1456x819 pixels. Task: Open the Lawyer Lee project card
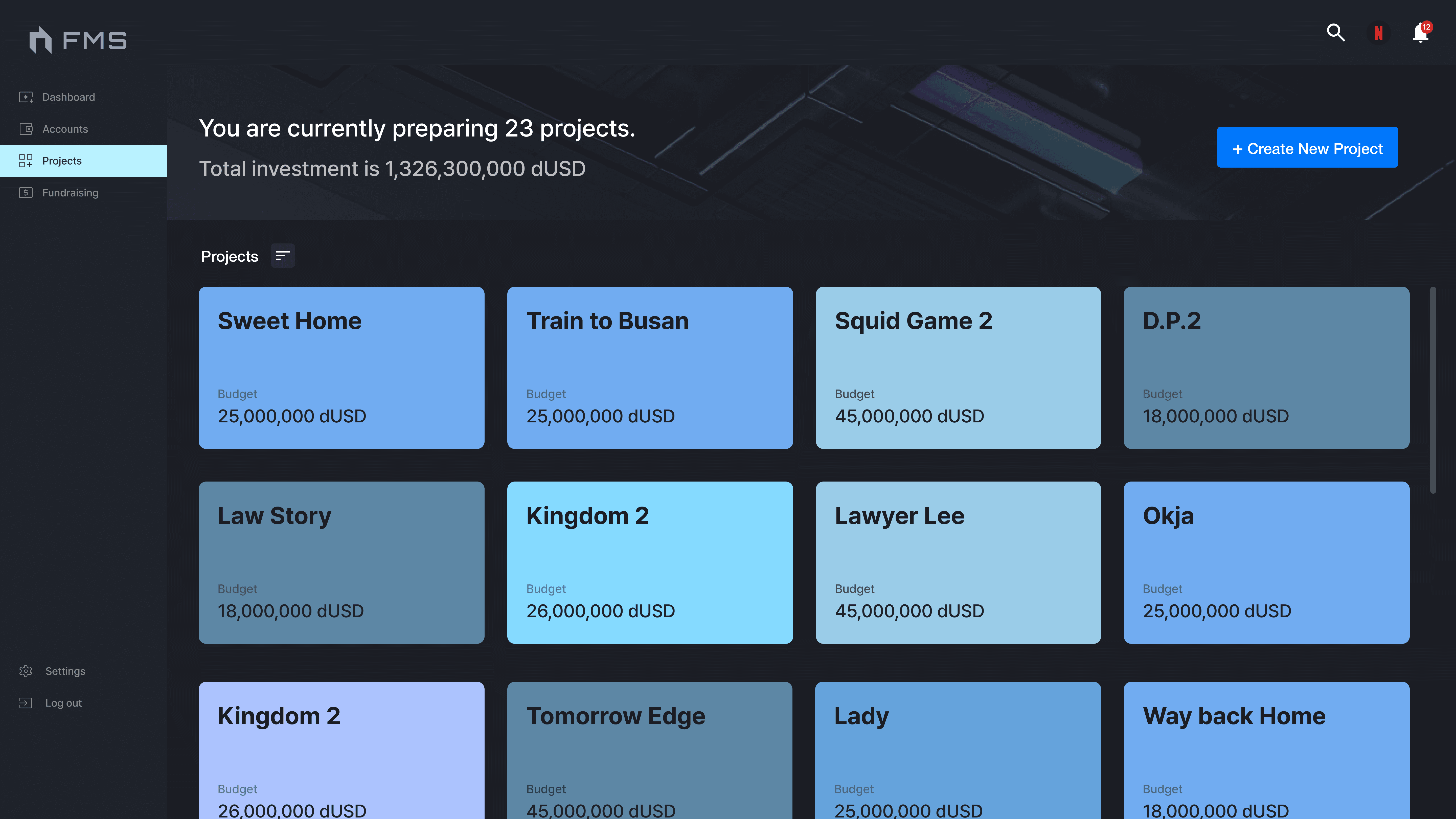tap(958, 562)
